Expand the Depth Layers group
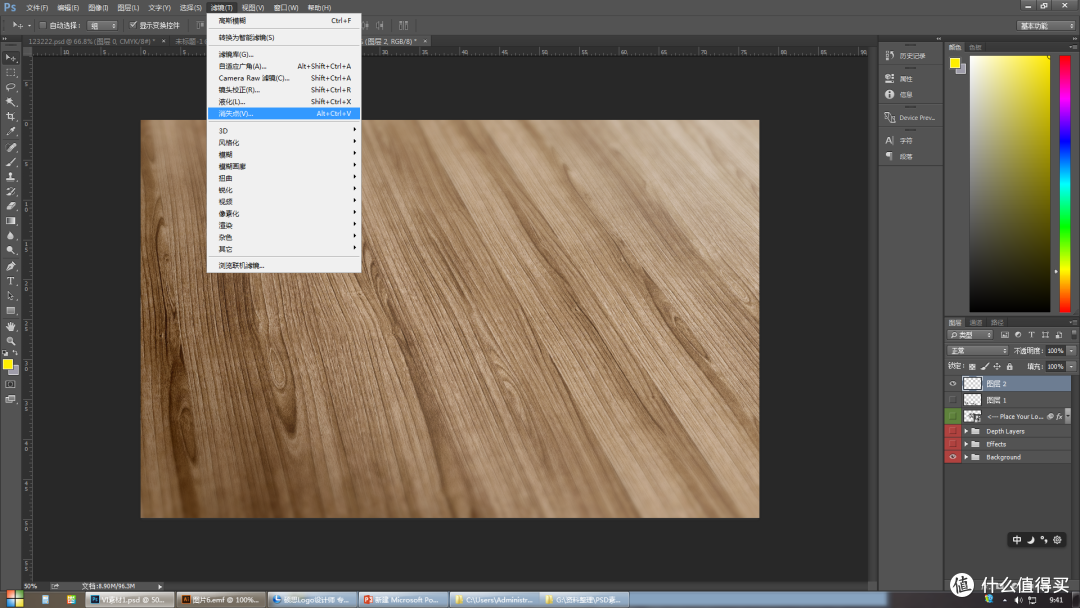Screen dimensions: 1080x608 tap(966, 432)
